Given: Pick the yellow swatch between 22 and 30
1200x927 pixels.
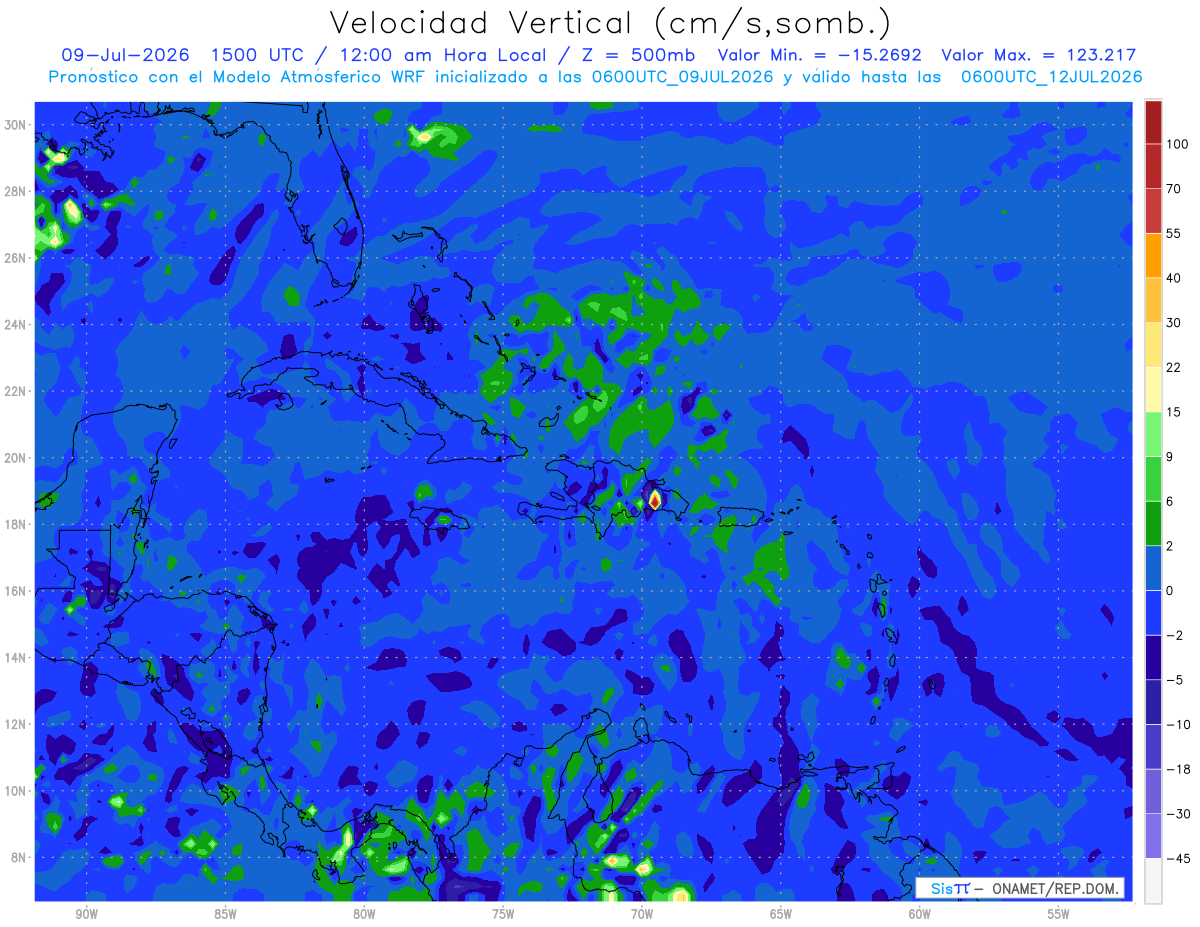Looking at the screenshot, I should [x=1153, y=344].
